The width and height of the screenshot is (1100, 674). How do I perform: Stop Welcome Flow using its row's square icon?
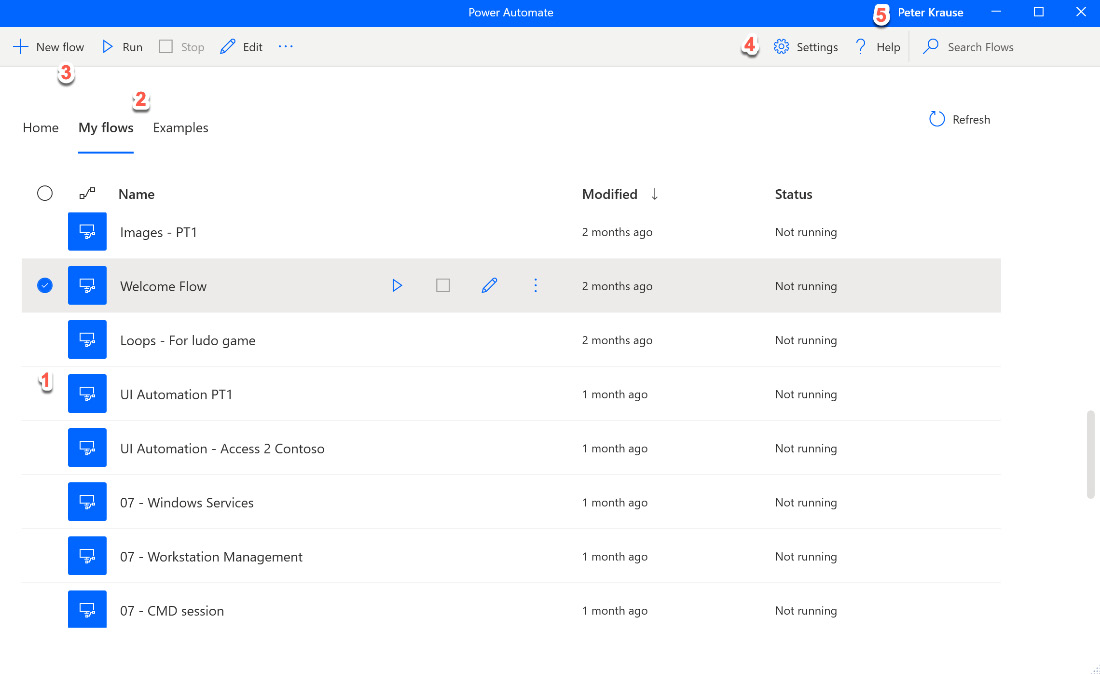coord(443,285)
